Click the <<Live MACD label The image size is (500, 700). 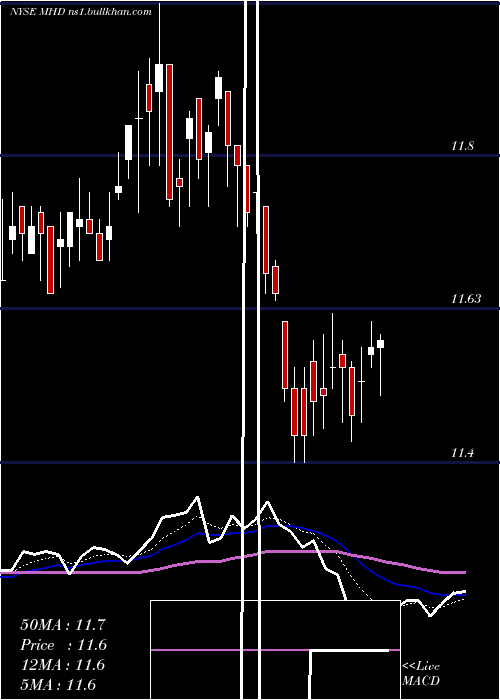[x=421, y=673]
